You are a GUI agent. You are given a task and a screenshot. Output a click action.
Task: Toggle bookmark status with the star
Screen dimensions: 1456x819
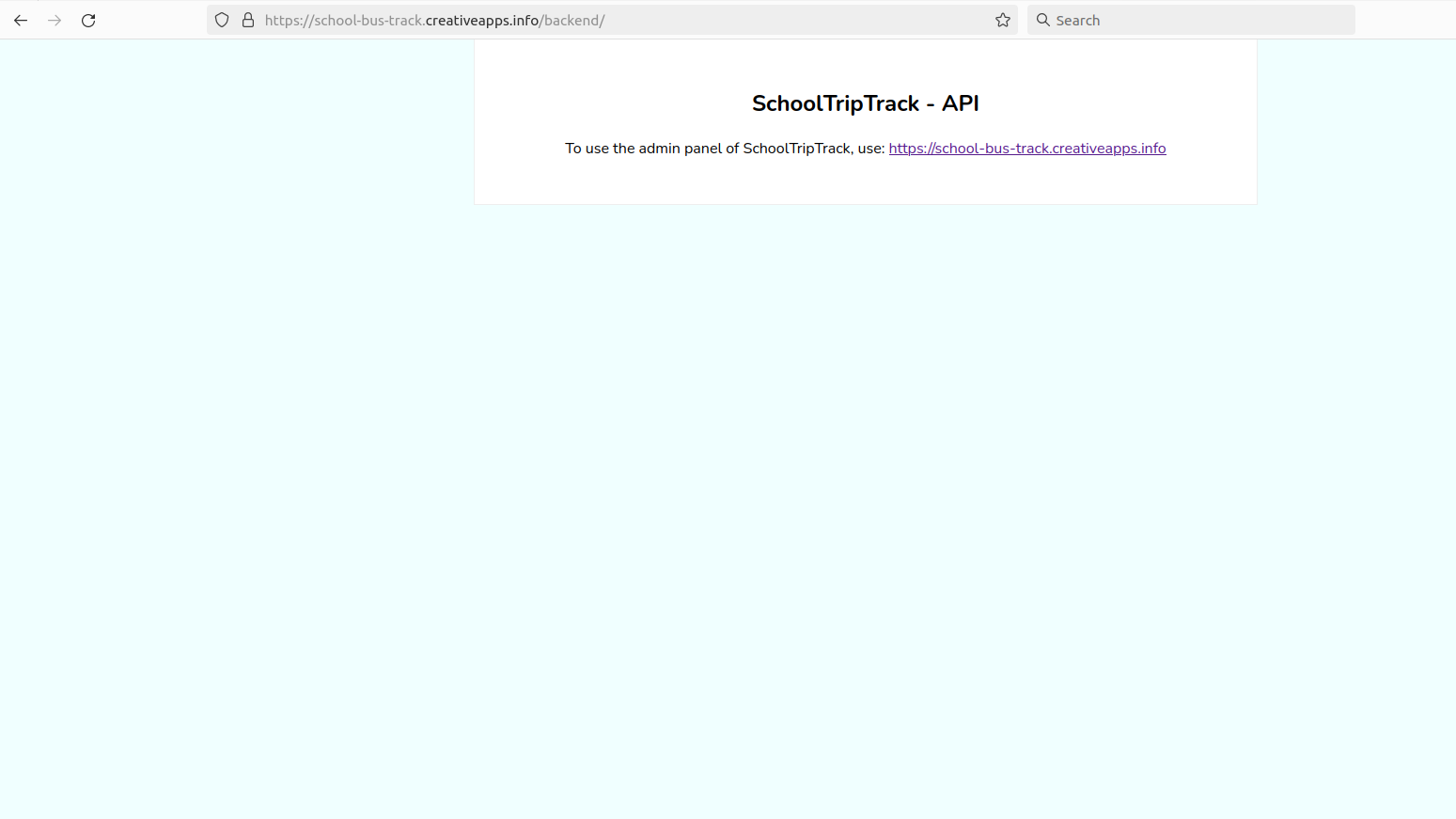coord(1002,20)
